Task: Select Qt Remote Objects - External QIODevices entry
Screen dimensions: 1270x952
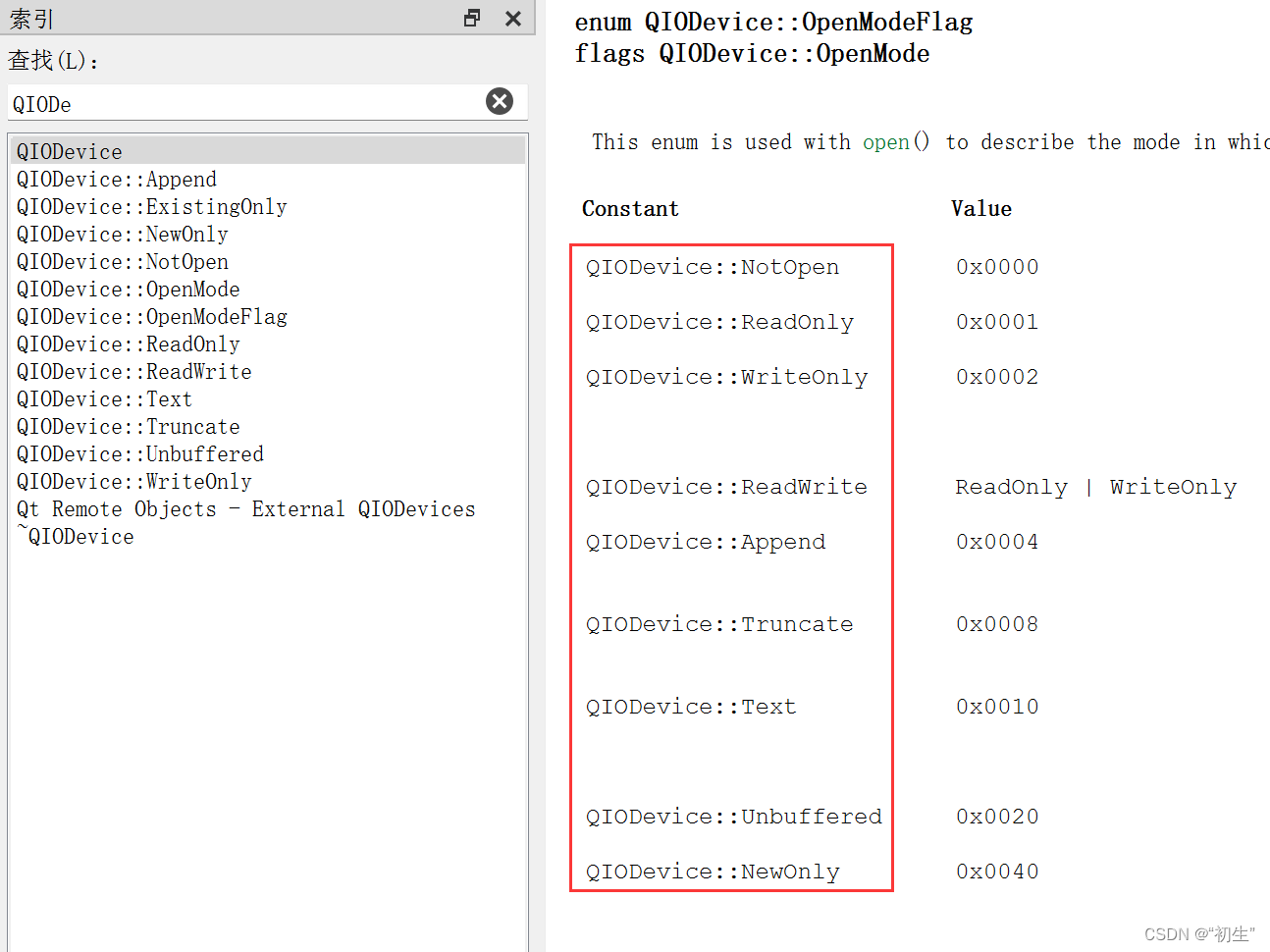Action: (x=268, y=508)
